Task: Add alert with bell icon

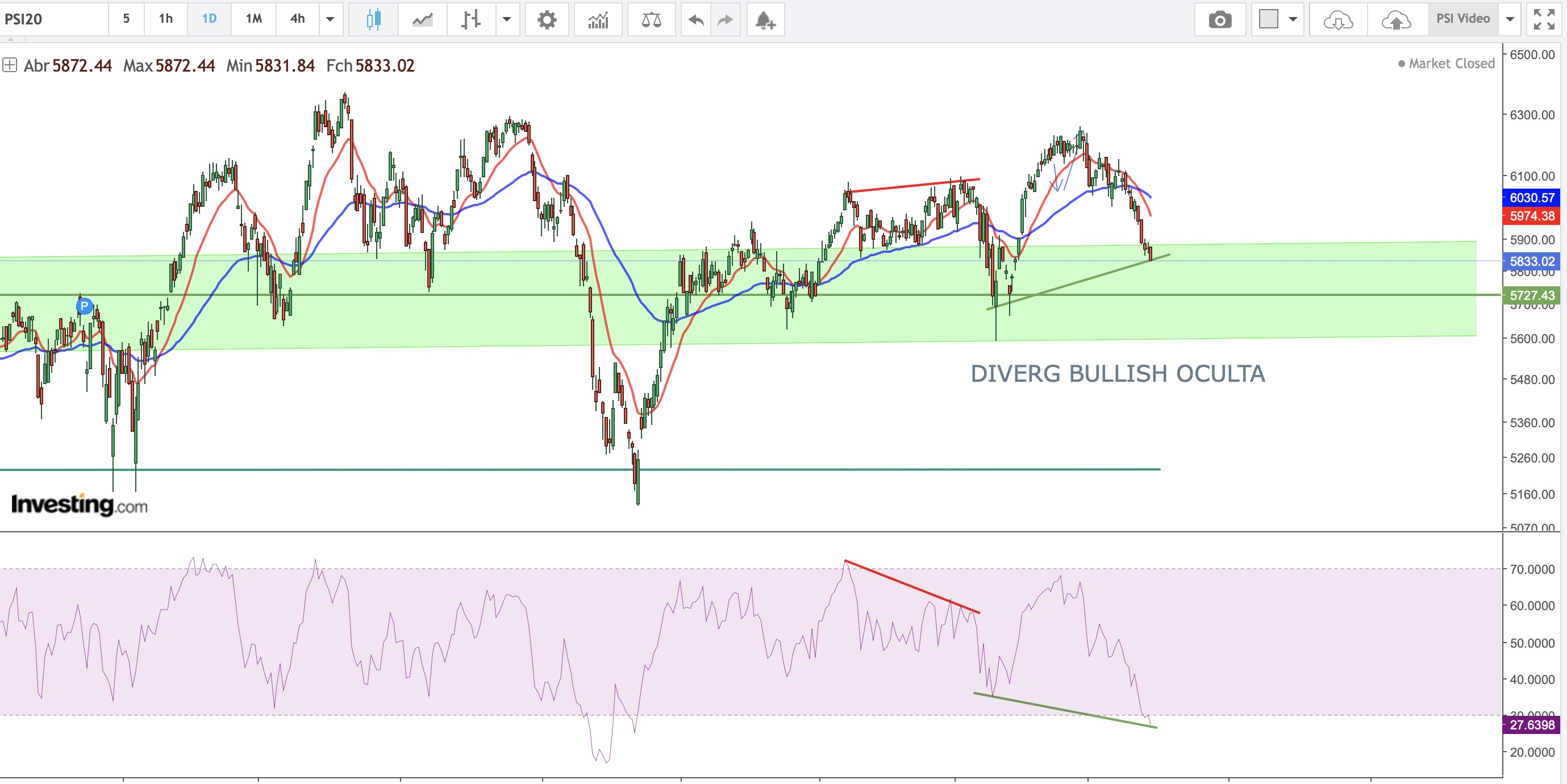Action: pos(765,19)
